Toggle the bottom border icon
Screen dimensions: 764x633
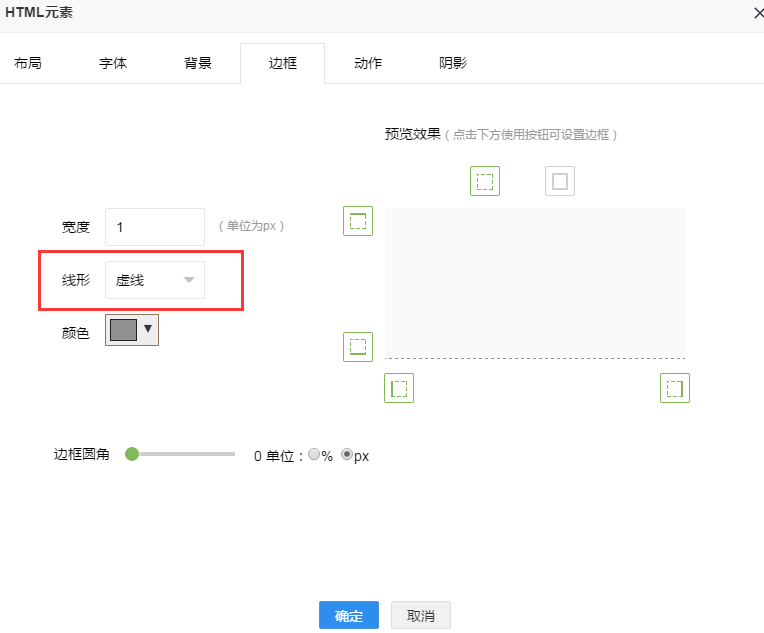(358, 347)
